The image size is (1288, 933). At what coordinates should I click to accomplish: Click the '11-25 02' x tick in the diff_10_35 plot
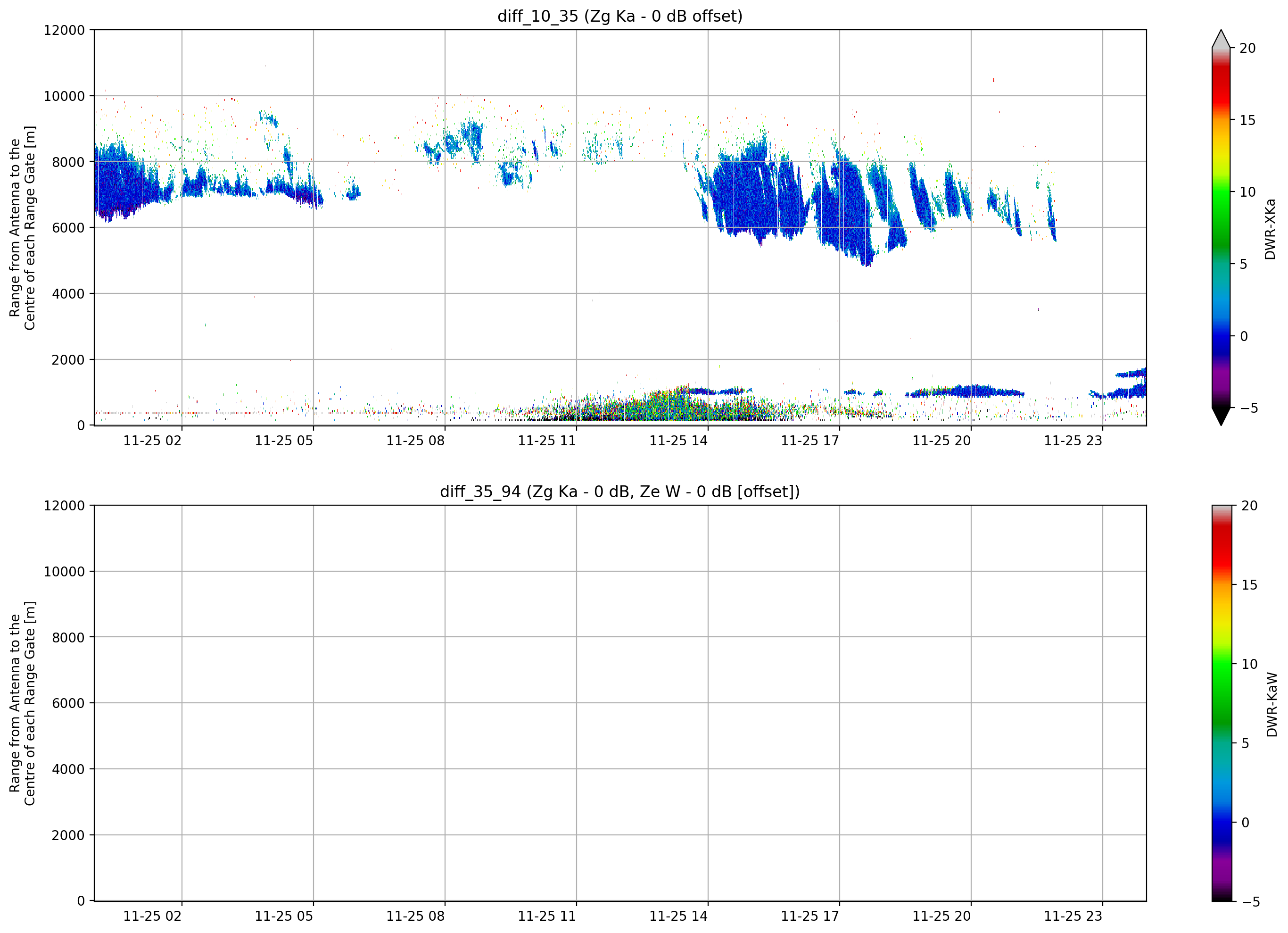pyautogui.click(x=152, y=441)
